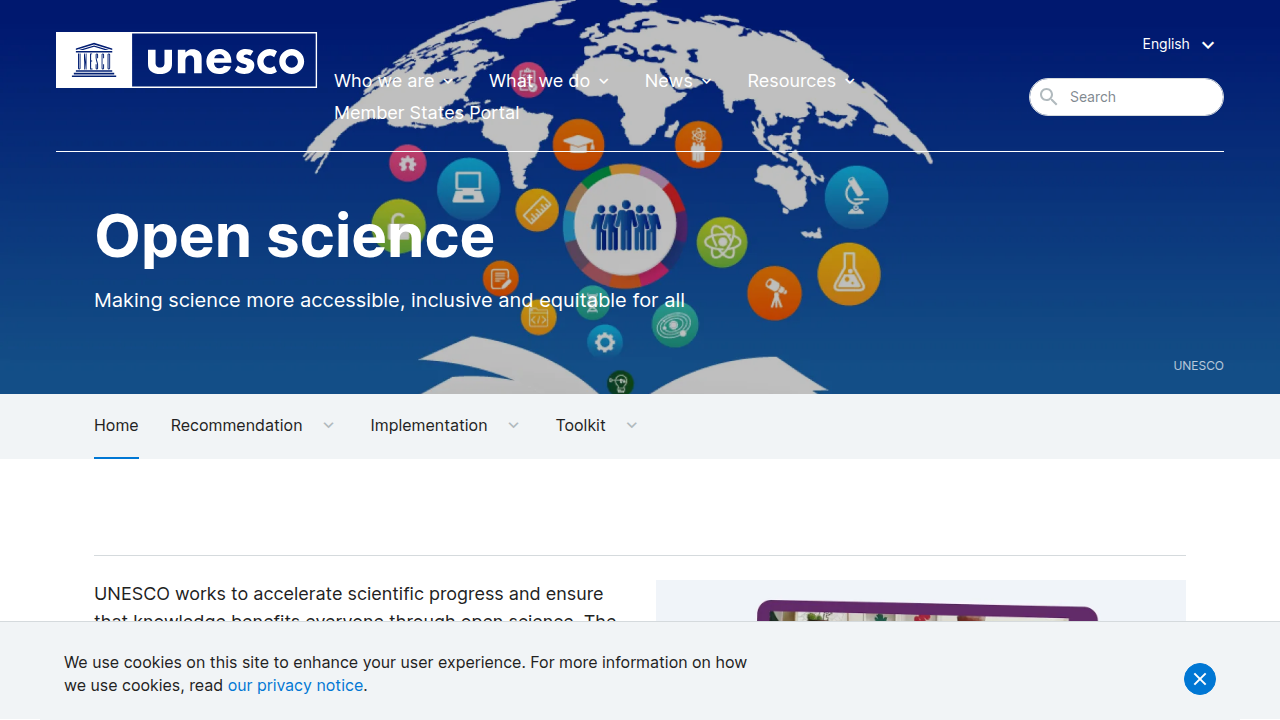Expand the Who we are menu
The image size is (1280, 720).
tap(394, 81)
